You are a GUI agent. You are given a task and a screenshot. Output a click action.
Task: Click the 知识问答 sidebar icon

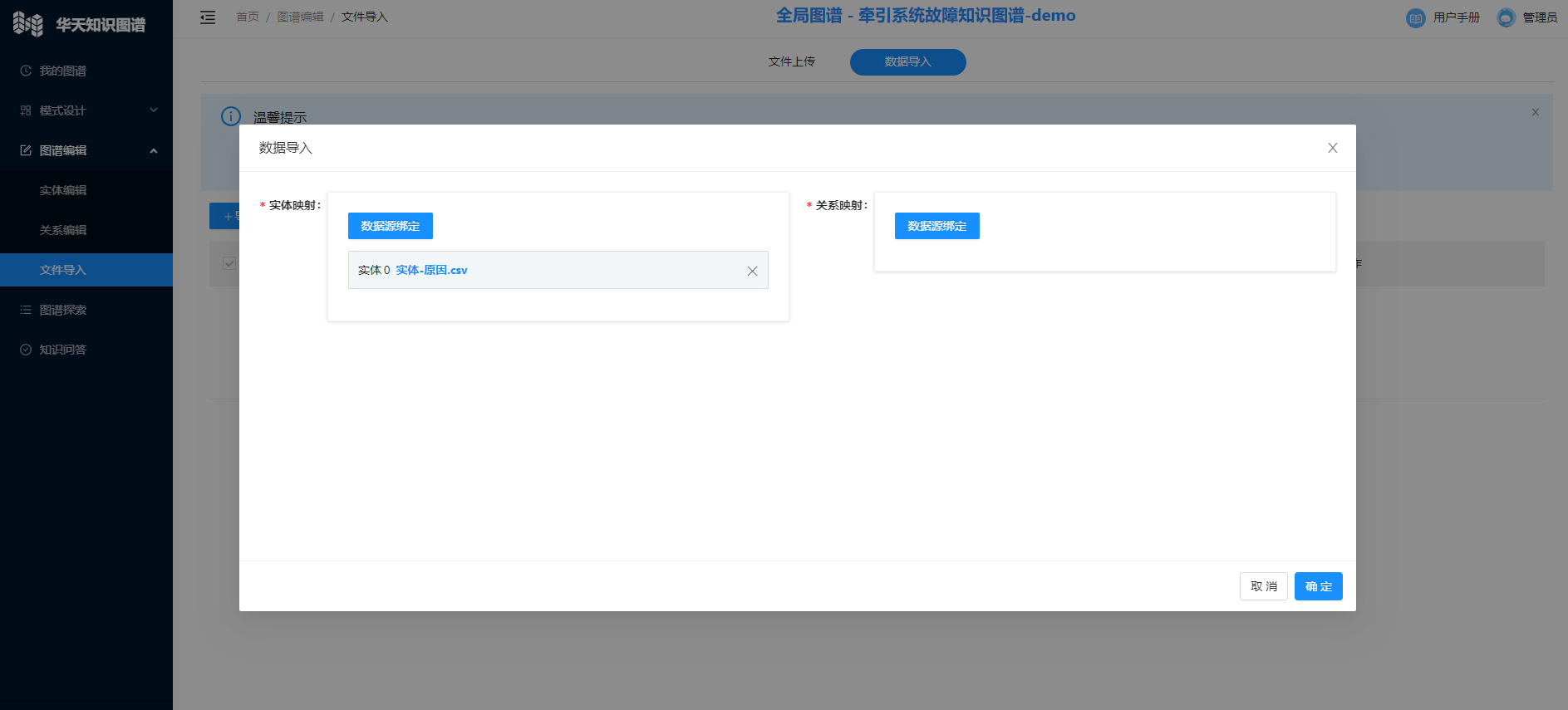[x=26, y=350]
